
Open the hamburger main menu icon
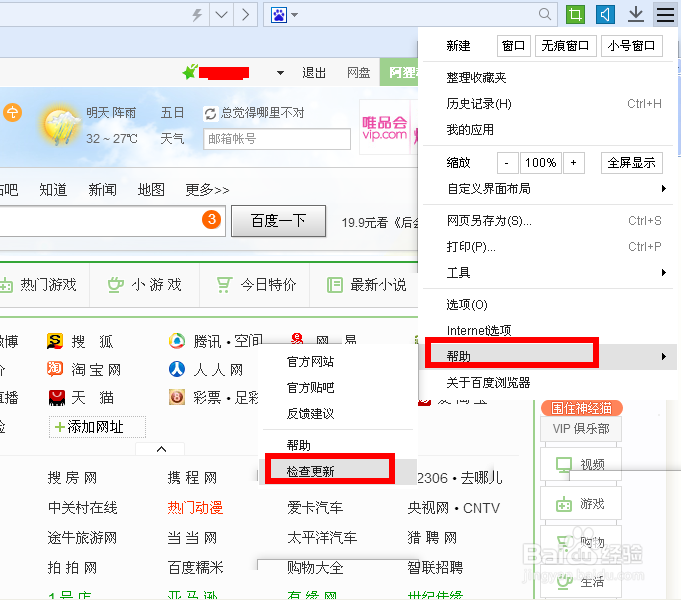665,14
